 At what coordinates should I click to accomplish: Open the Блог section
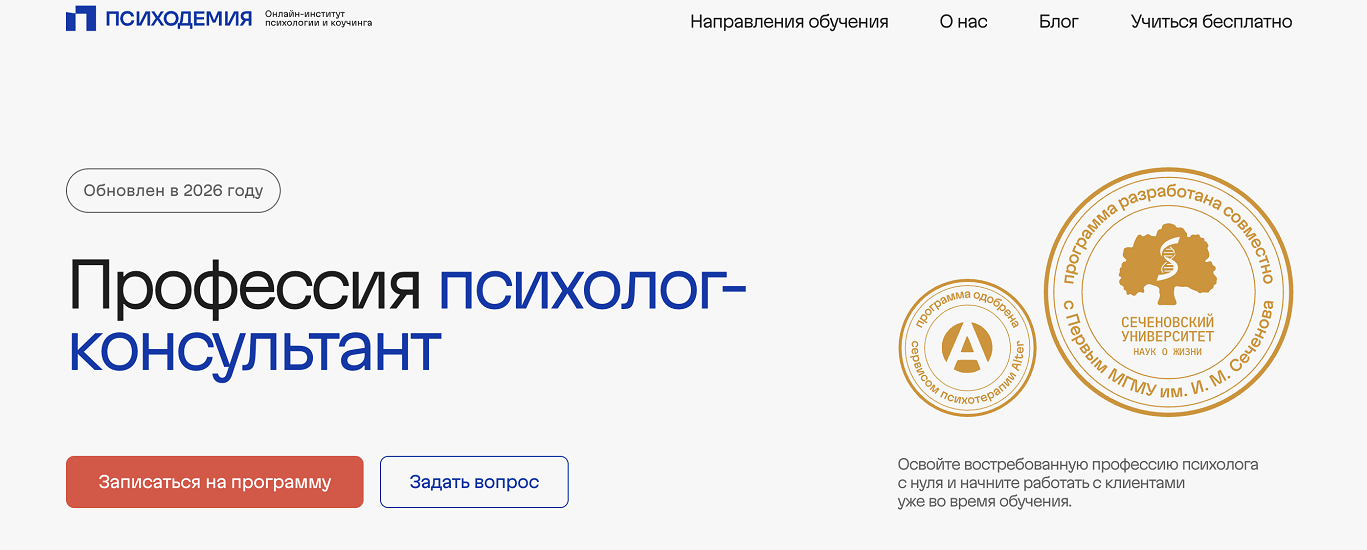[x=1059, y=22]
